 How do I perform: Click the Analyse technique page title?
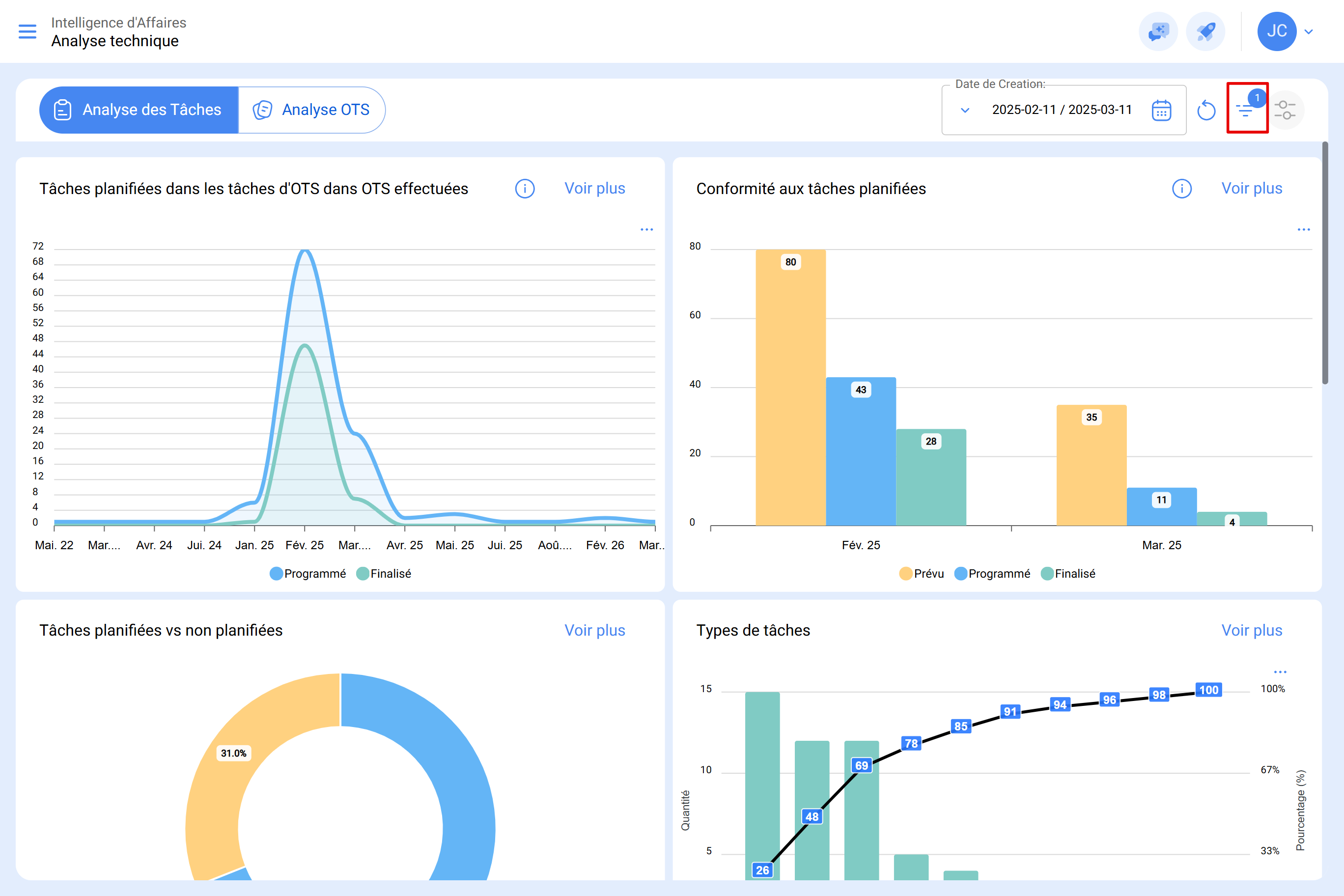115,41
